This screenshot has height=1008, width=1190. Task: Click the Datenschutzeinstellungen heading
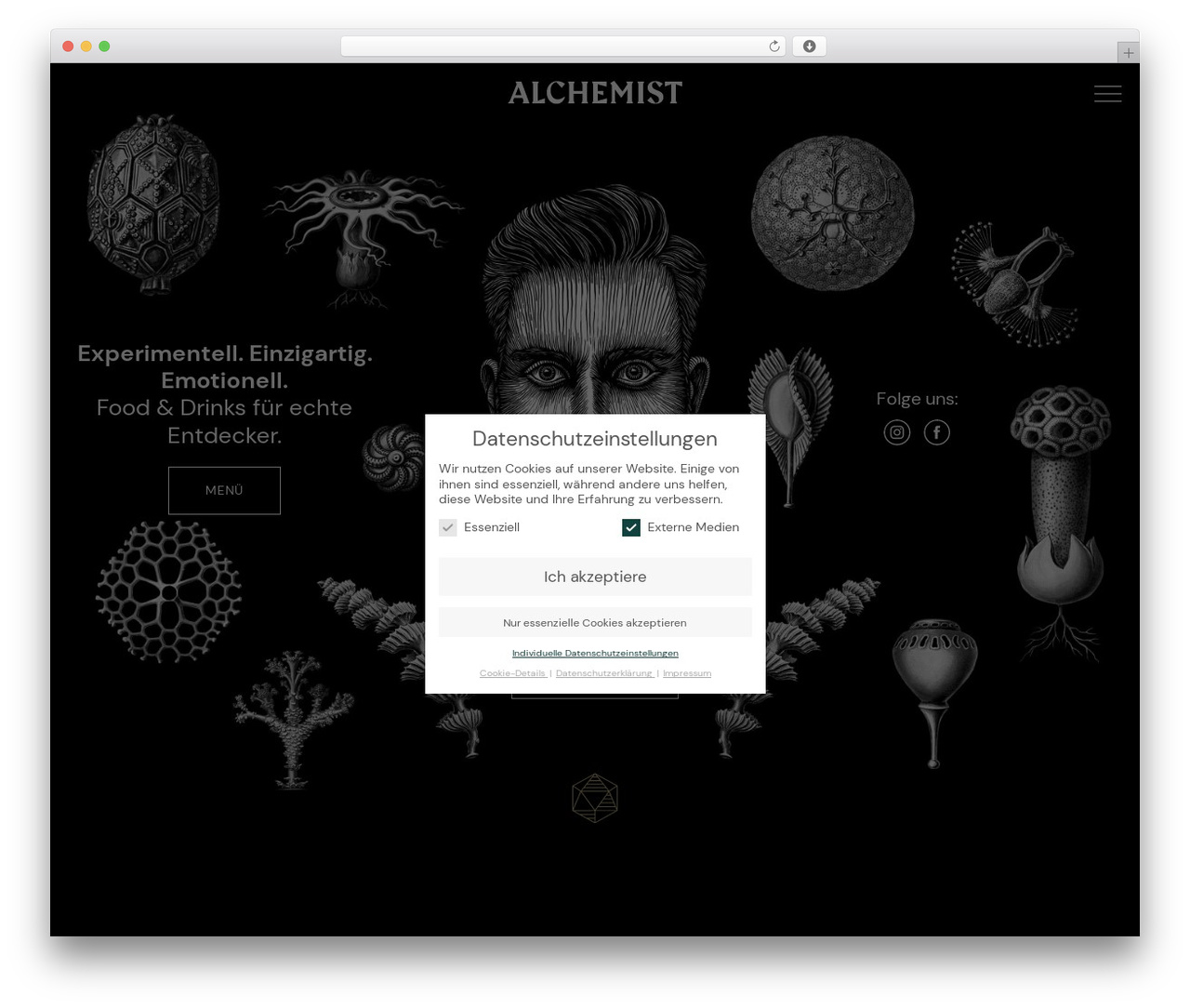[595, 439]
